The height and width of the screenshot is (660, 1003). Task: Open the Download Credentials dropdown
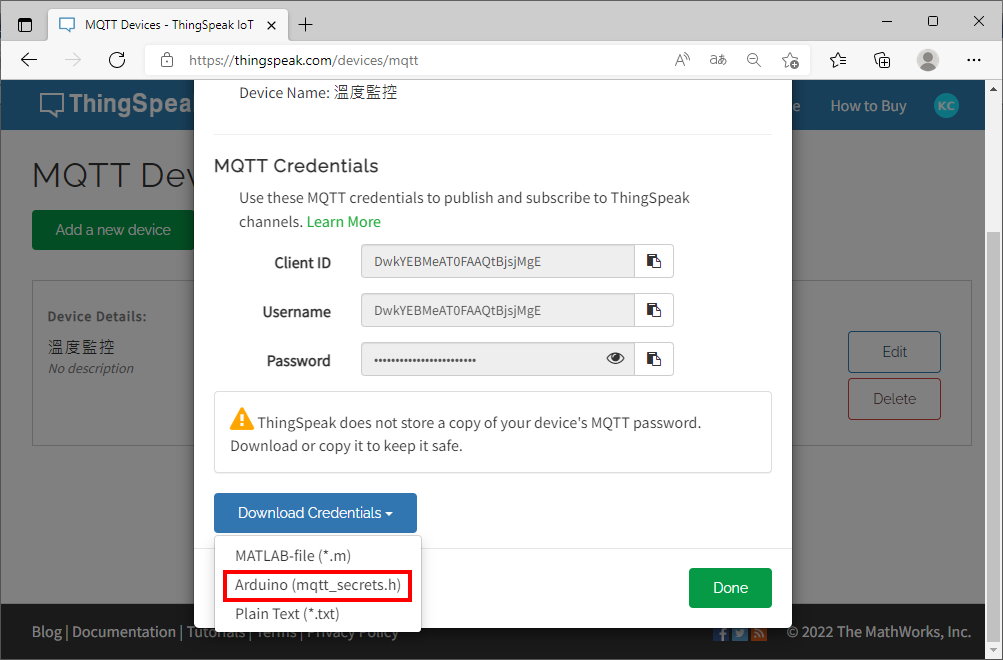(x=315, y=513)
